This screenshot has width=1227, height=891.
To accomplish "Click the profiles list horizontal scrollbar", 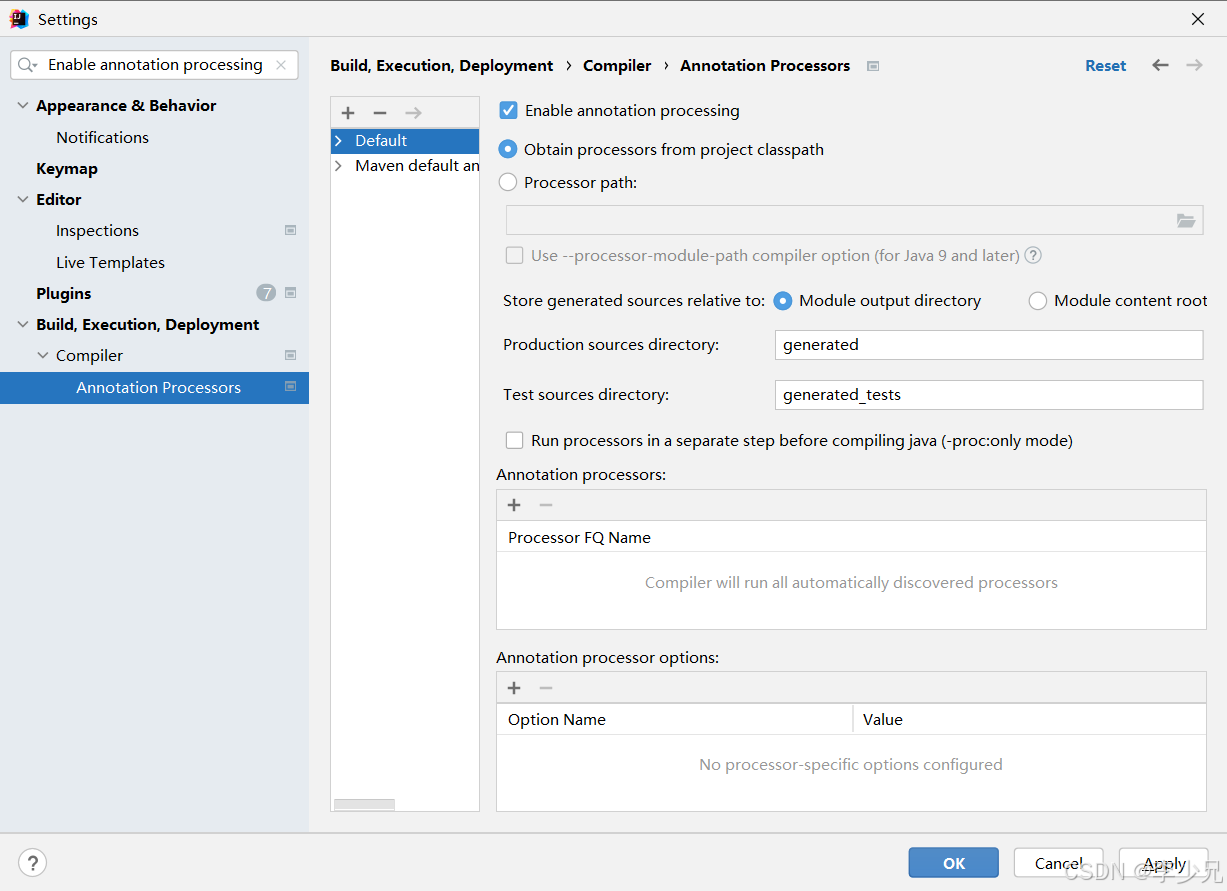I will [364, 805].
